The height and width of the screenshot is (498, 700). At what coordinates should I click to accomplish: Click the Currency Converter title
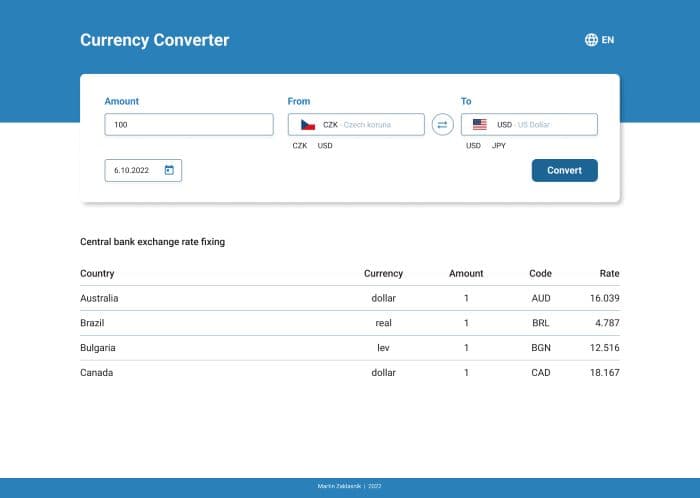tap(154, 40)
